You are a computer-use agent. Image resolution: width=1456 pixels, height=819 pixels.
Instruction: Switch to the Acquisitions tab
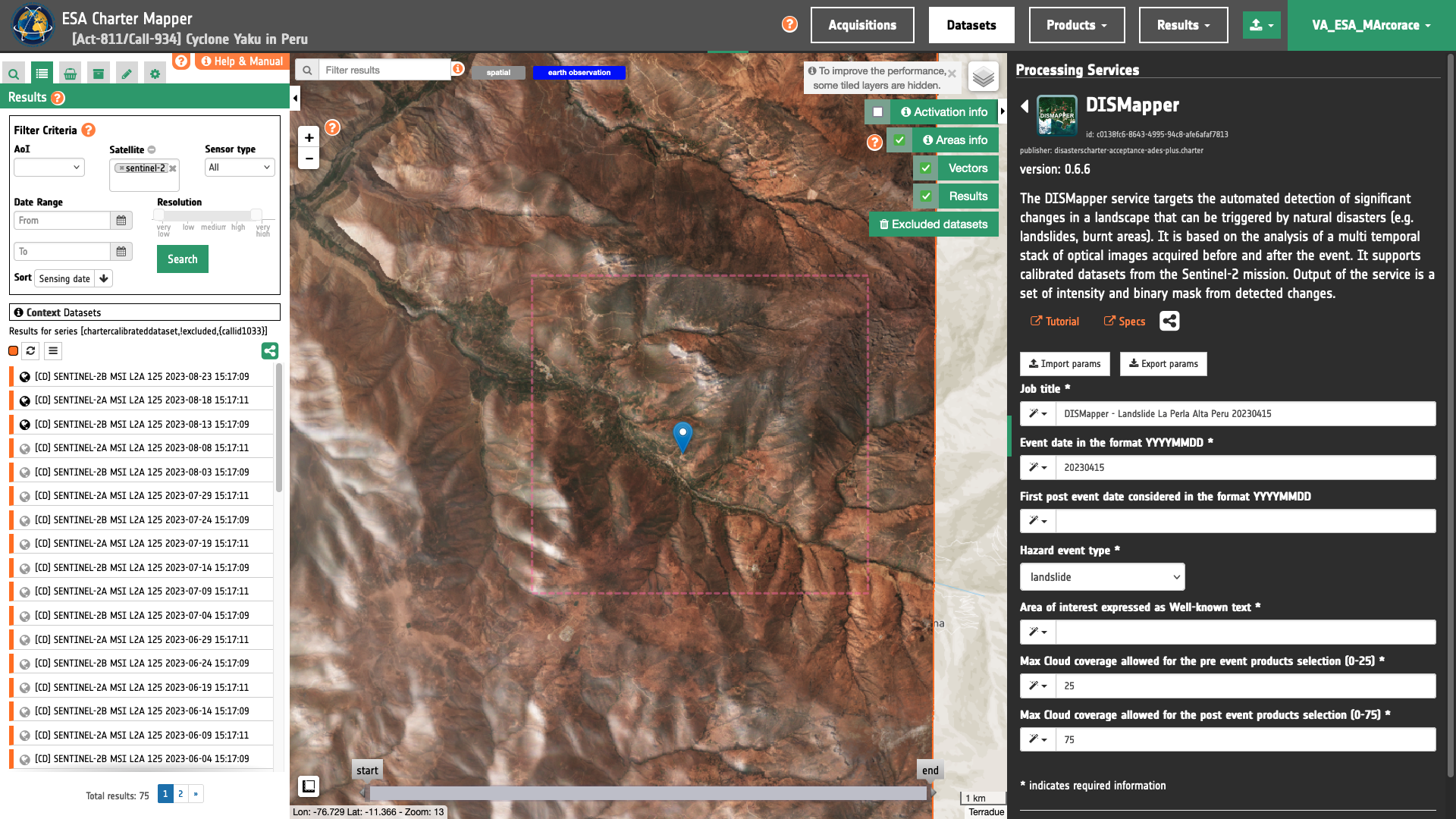click(862, 25)
